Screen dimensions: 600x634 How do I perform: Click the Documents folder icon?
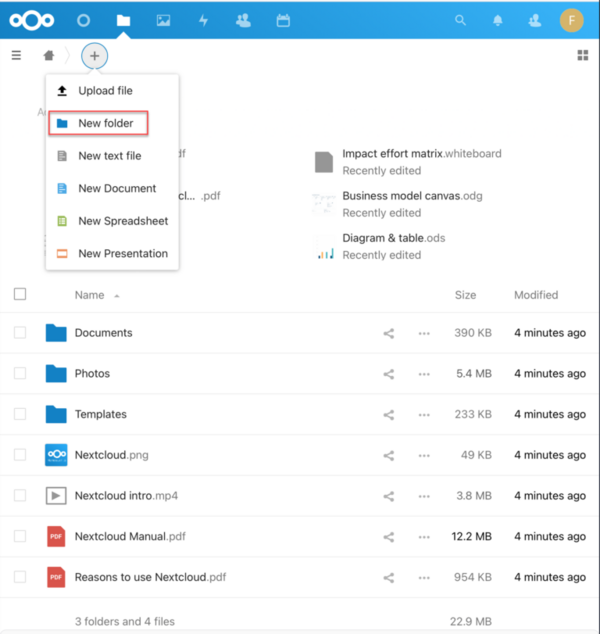click(56, 333)
